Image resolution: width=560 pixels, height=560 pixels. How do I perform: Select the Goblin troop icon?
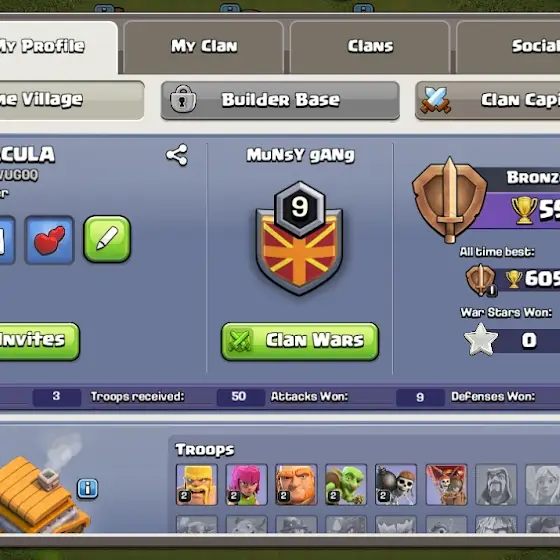[x=346, y=485]
